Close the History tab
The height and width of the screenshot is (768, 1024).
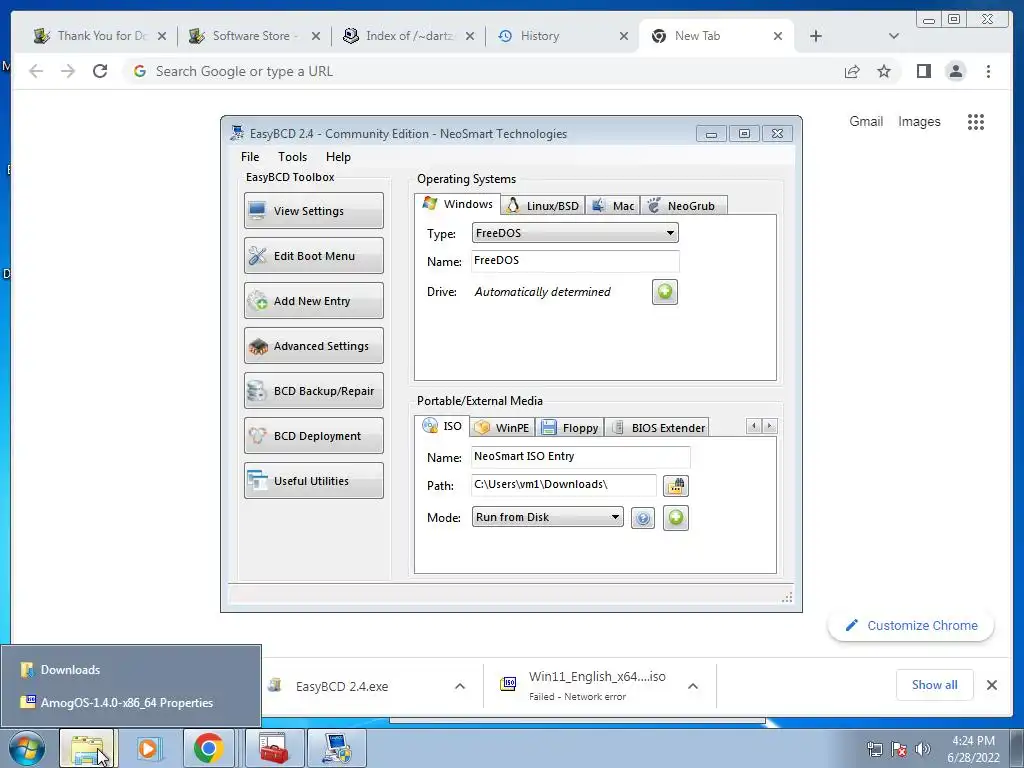624,36
